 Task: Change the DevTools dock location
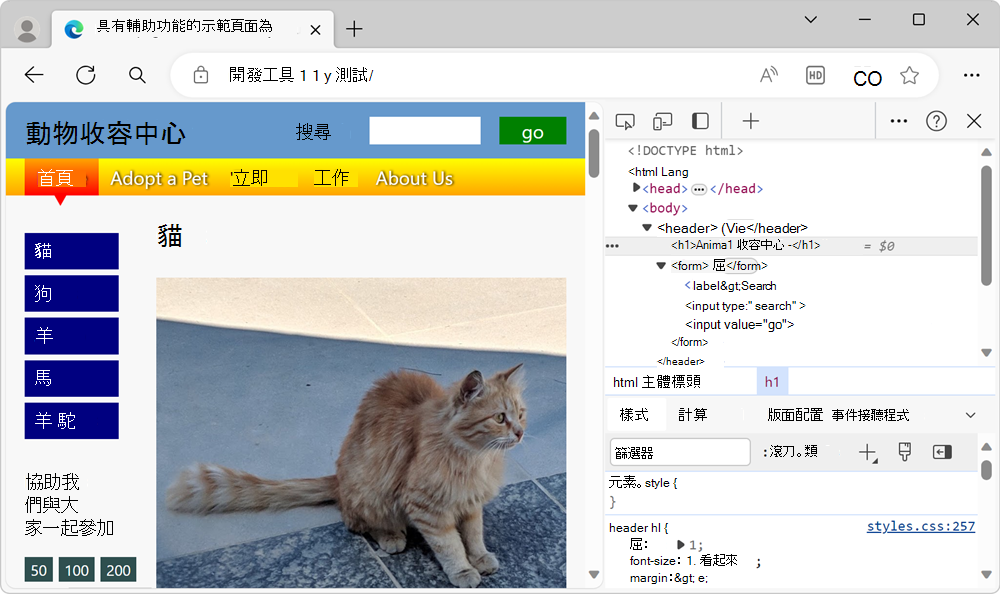(x=699, y=120)
